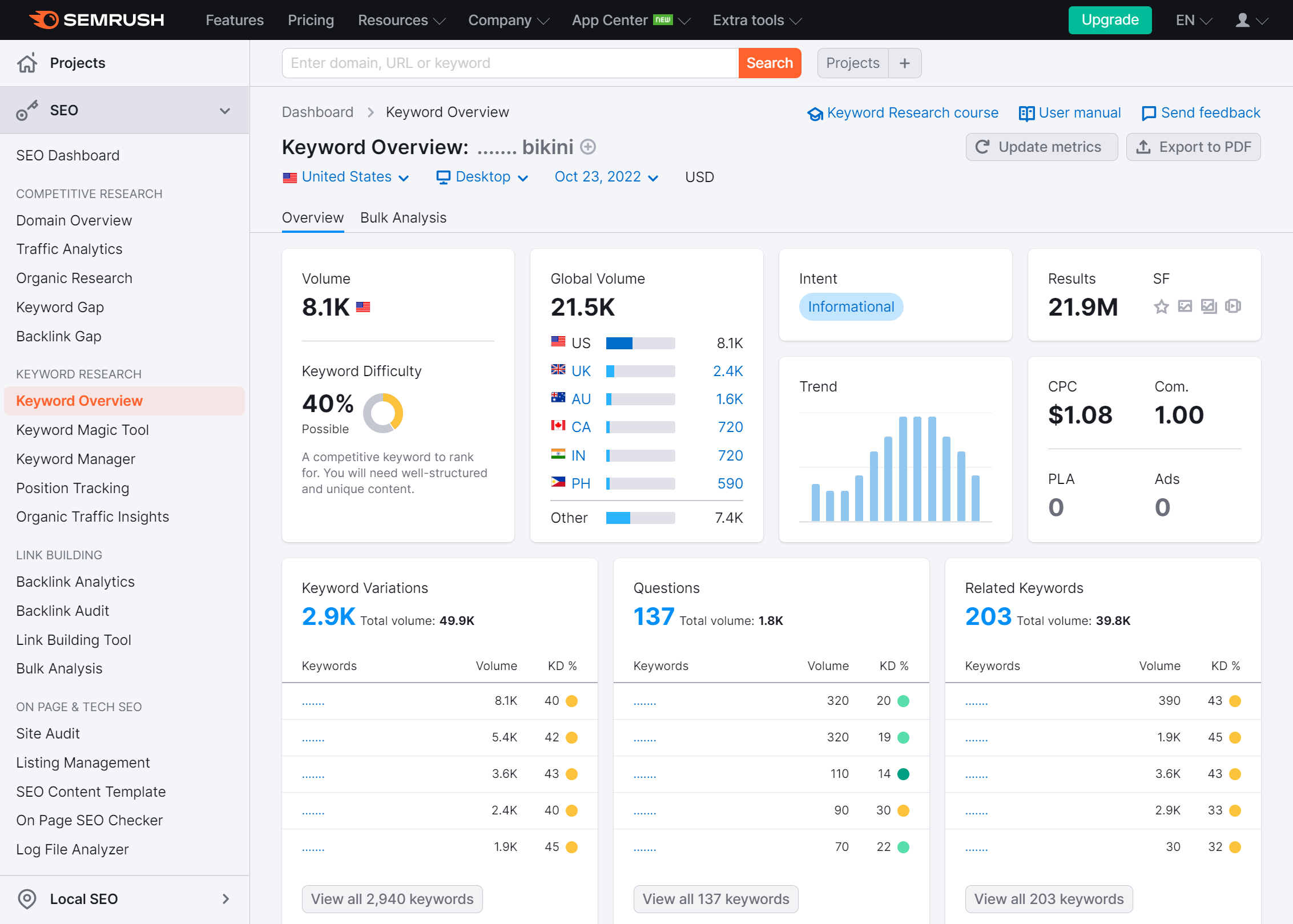Click the Local SEO pin icon
The height and width of the screenshot is (924, 1293).
[27, 899]
